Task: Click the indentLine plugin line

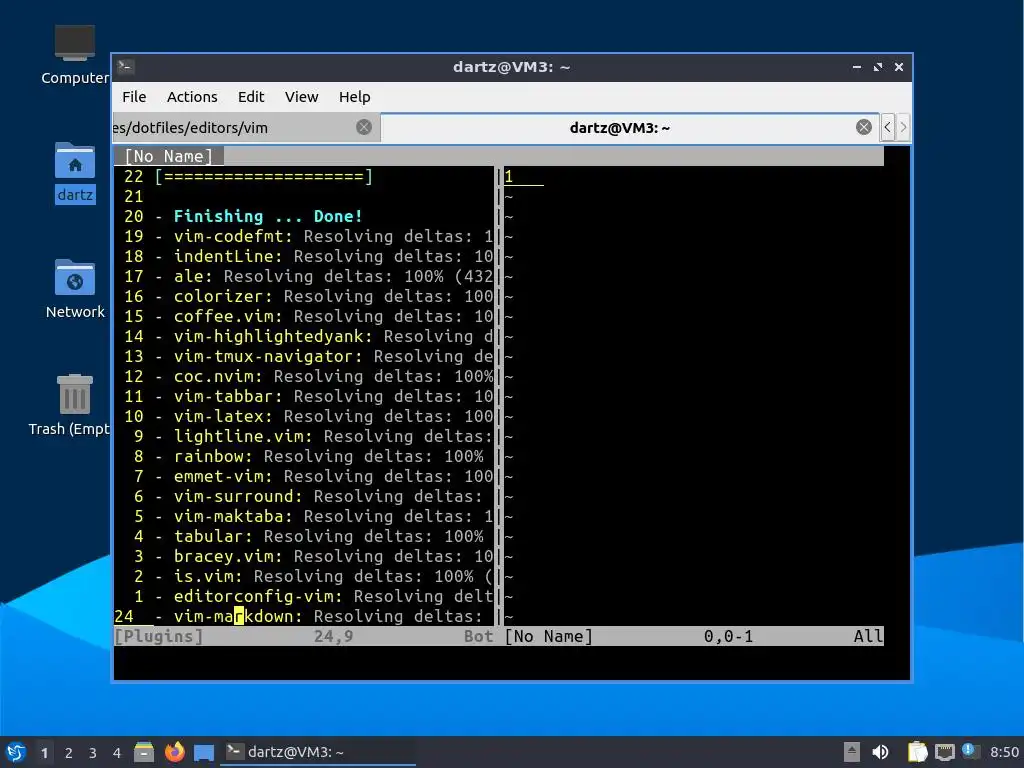Action: click(x=304, y=256)
